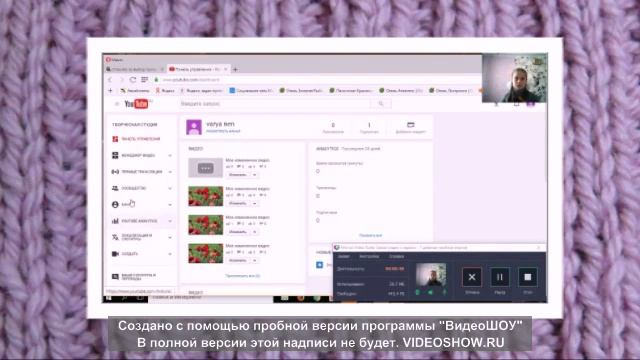Image resolution: width=640 pixels, height=360 pixels.
Task: Click Показать все in Analytics widget
Action: 370,236
